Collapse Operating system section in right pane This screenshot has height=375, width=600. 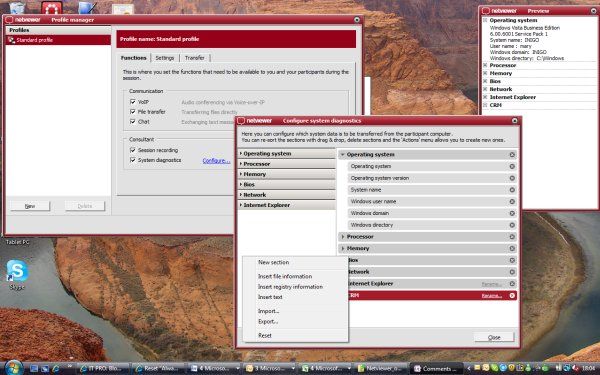[x=343, y=155]
